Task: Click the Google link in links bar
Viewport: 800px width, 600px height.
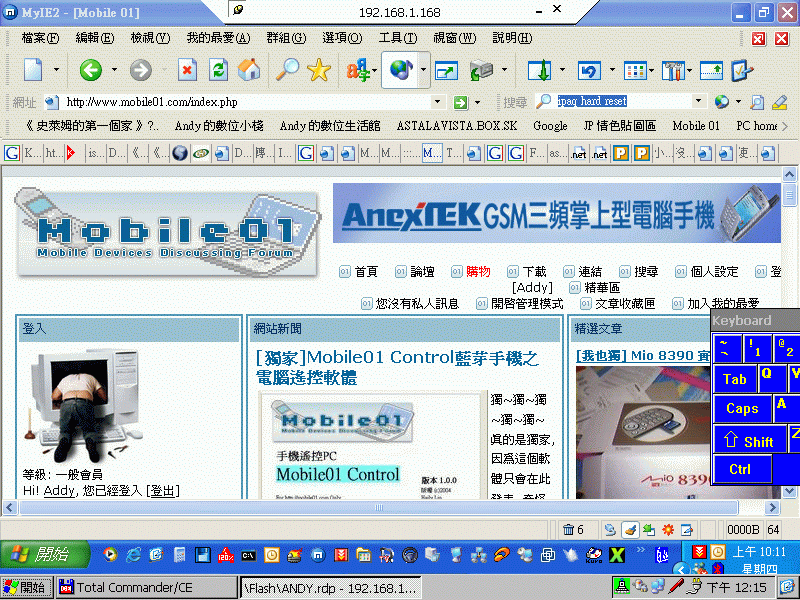Action: click(x=550, y=126)
